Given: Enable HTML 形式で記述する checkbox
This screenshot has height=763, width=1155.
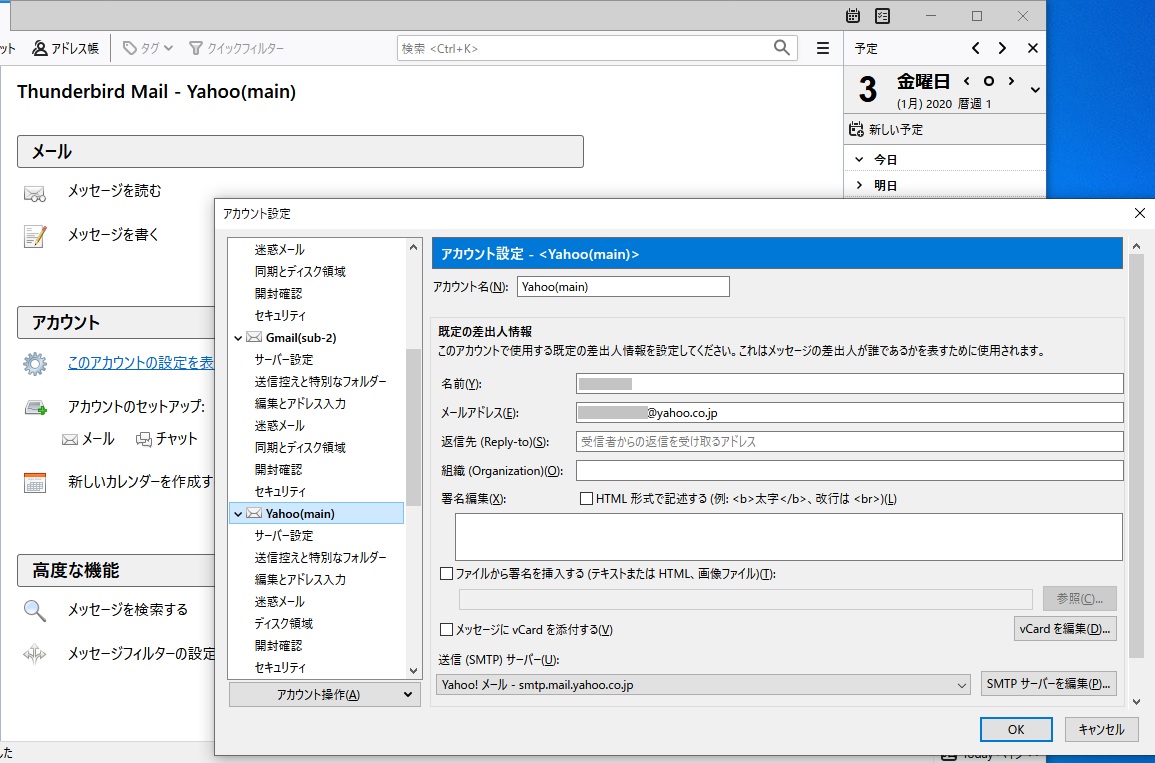Looking at the screenshot, I should pyautogui.click(x=587, y=498).
